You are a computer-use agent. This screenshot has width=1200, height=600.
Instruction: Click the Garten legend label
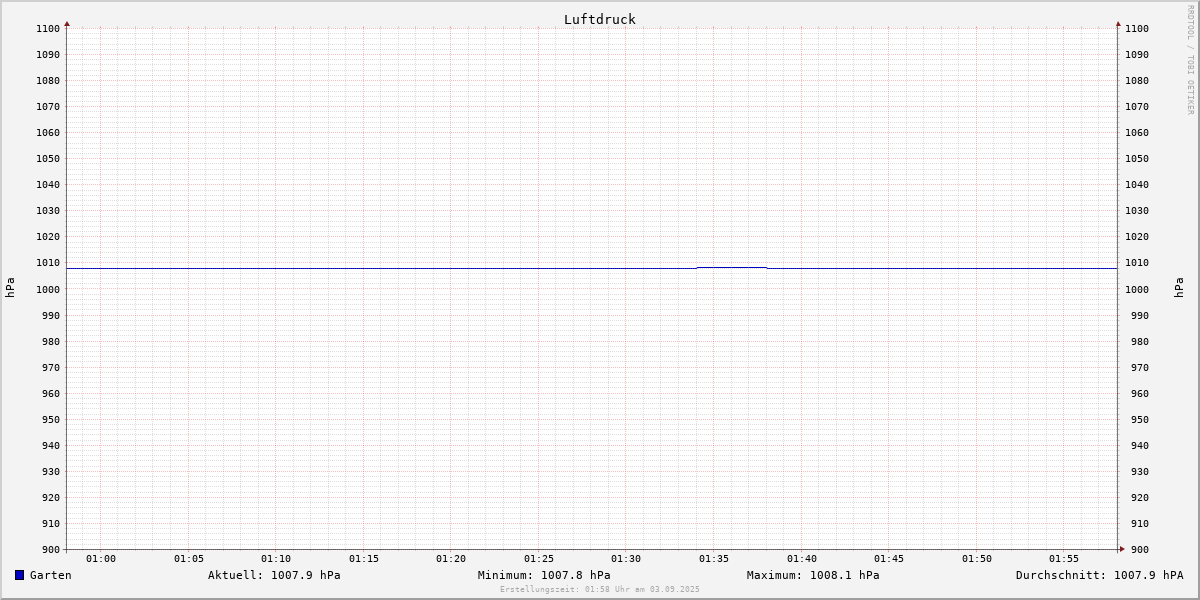[50, 575]
